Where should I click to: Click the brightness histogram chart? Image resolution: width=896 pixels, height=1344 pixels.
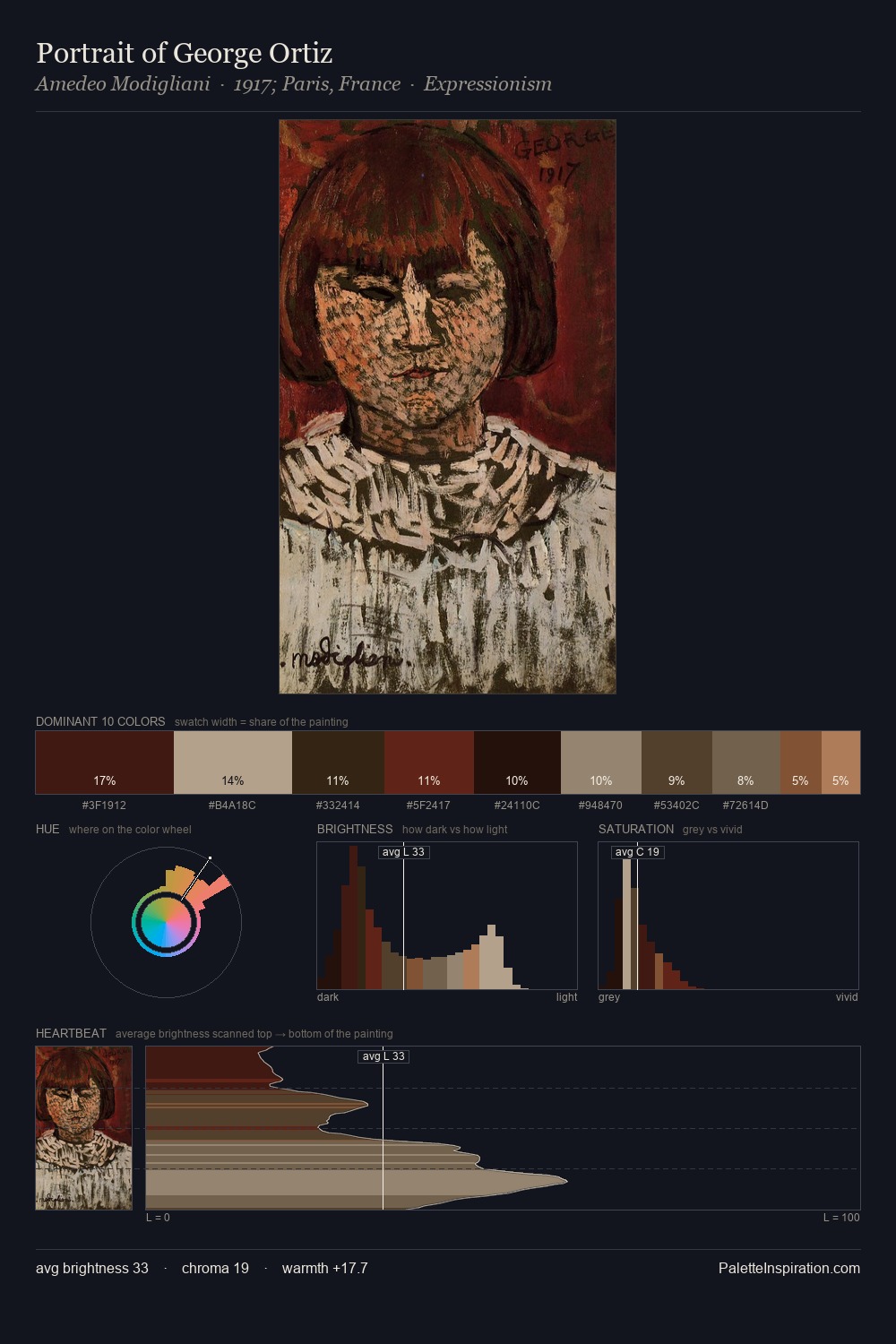click(447, 916)
